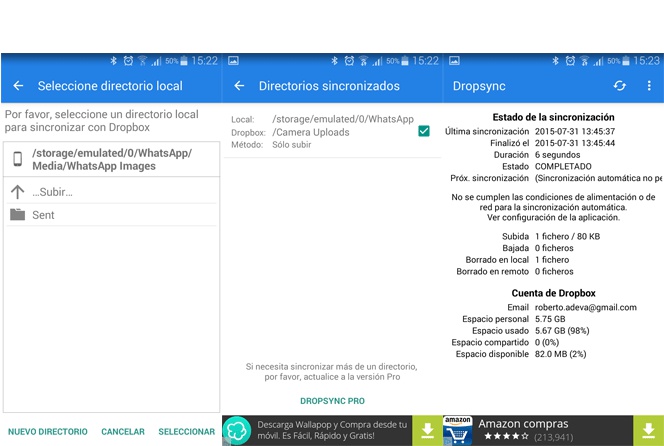Tap the sync refresh icon in Dropsync

[620, 86]
